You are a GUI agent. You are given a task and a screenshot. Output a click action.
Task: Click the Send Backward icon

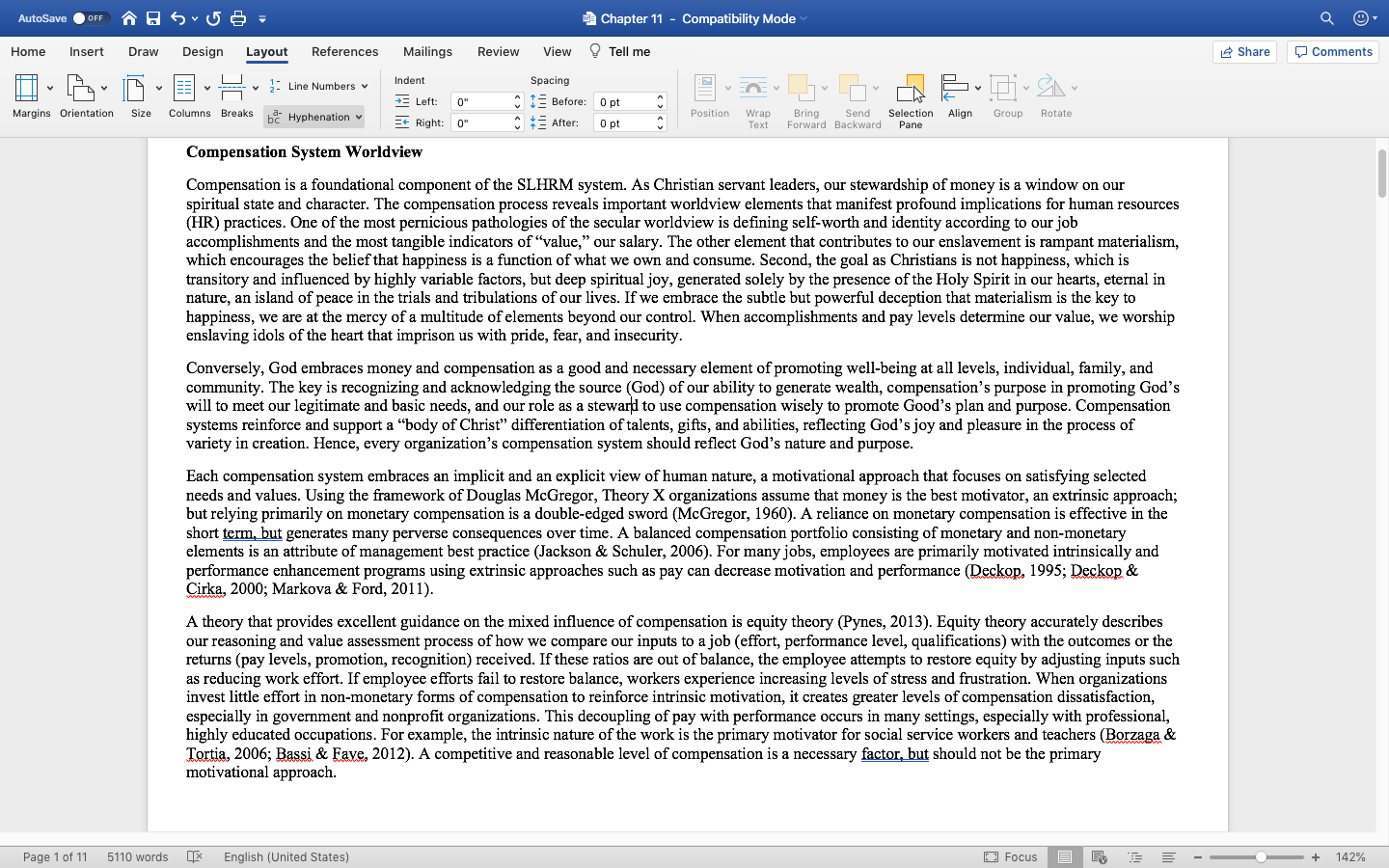[852, 88]
